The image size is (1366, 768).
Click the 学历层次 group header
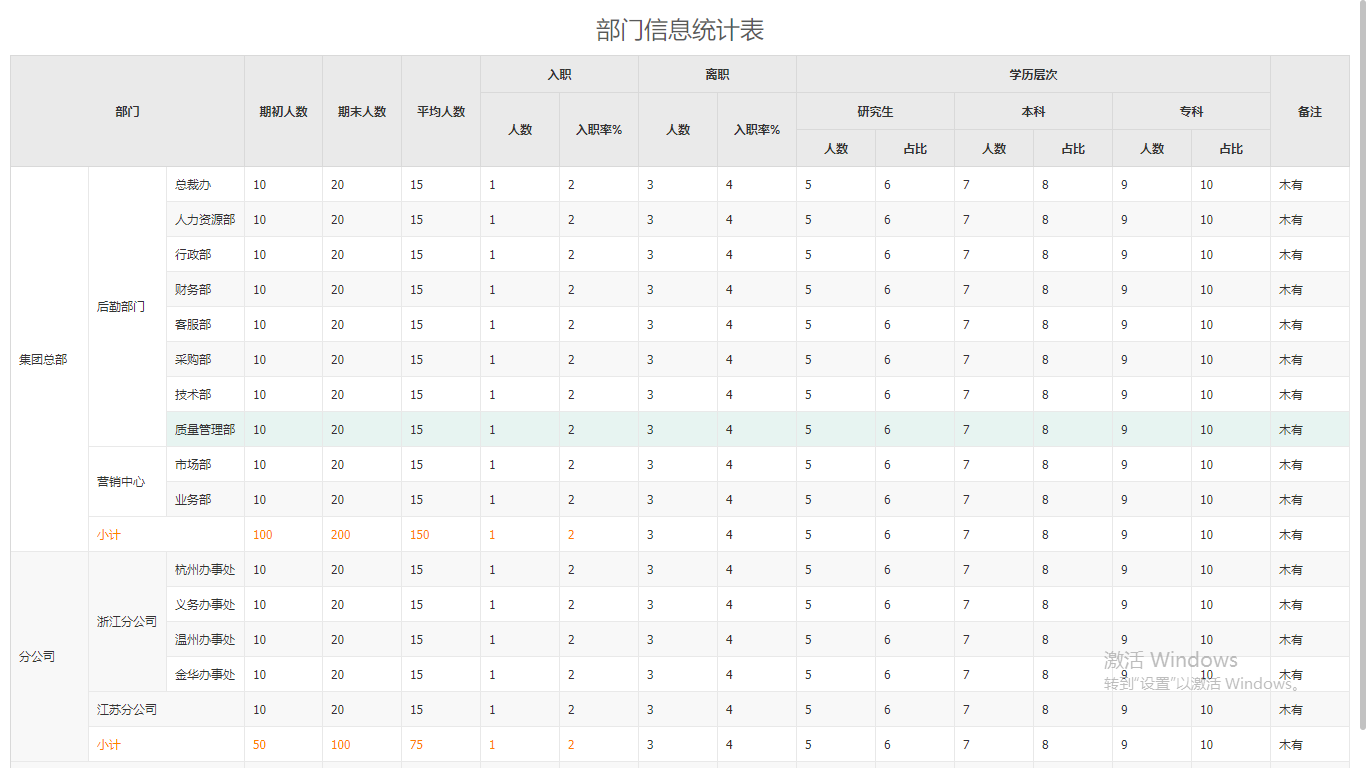pyautogui.click(x=1033, y=74)
